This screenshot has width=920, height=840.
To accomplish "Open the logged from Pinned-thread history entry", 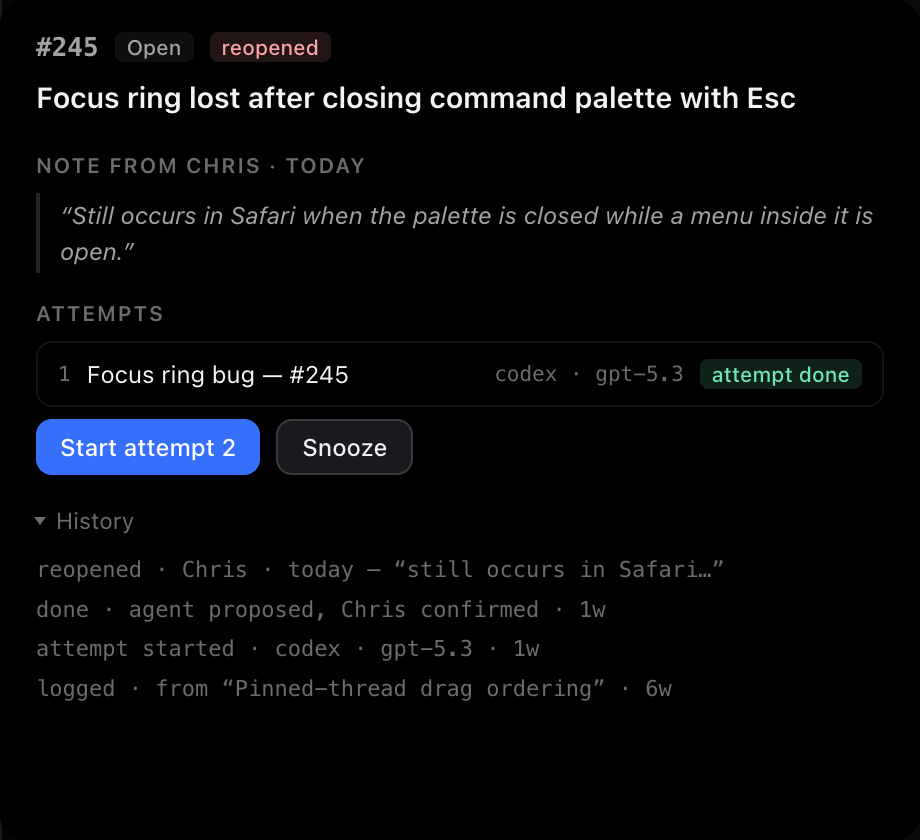I will point(354,689).
